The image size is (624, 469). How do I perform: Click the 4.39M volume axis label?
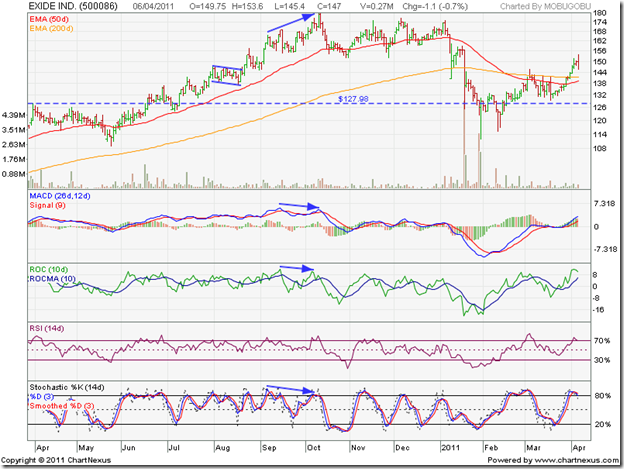[14, 115]
